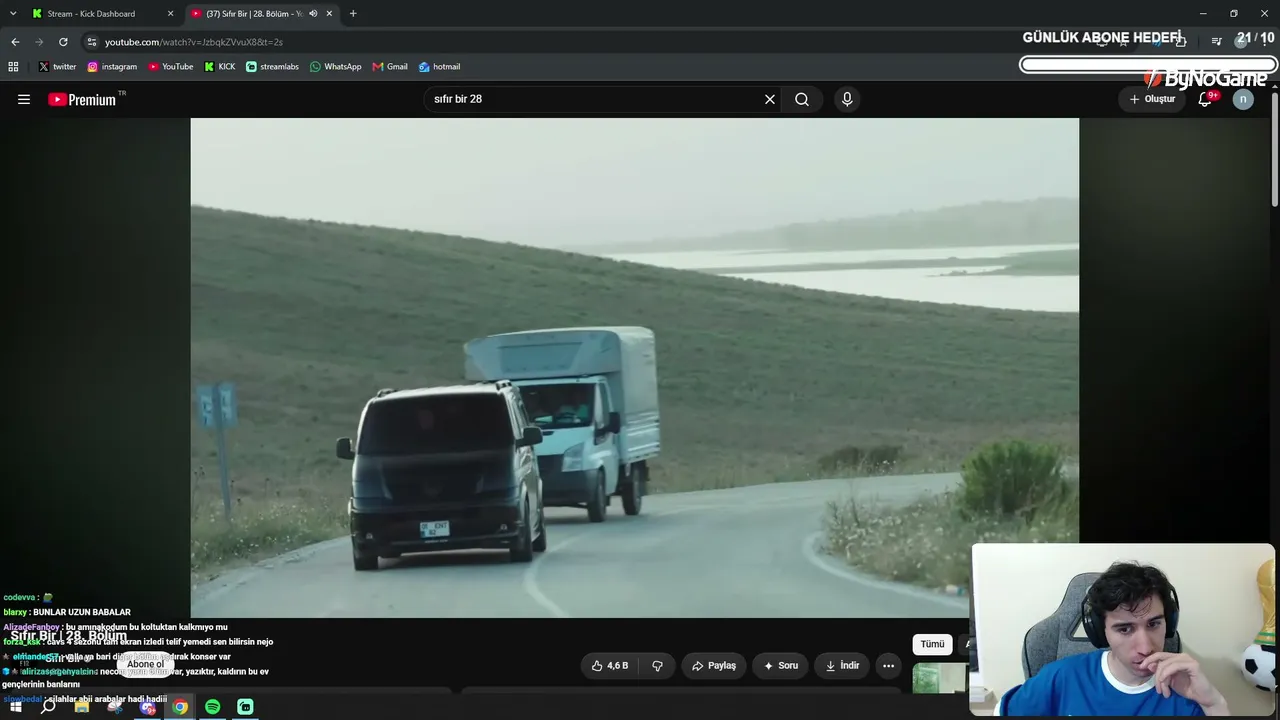Viewport: 1280px width, 720px height.
Task: Open the KICK bookmark
Action: point(220,67)
